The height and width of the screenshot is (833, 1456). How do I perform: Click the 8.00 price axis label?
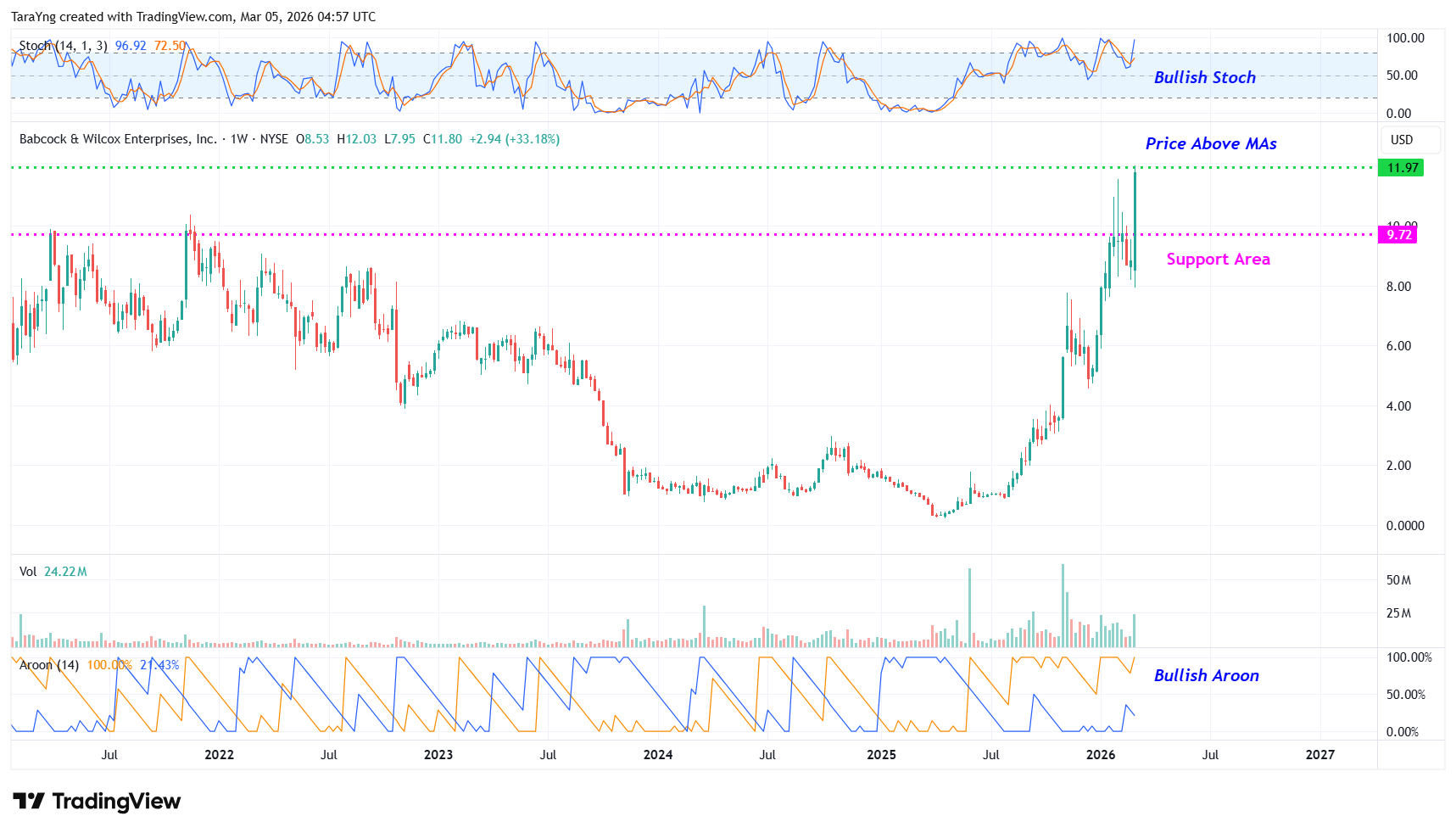pyautogui.click(x=1398, y=287)
